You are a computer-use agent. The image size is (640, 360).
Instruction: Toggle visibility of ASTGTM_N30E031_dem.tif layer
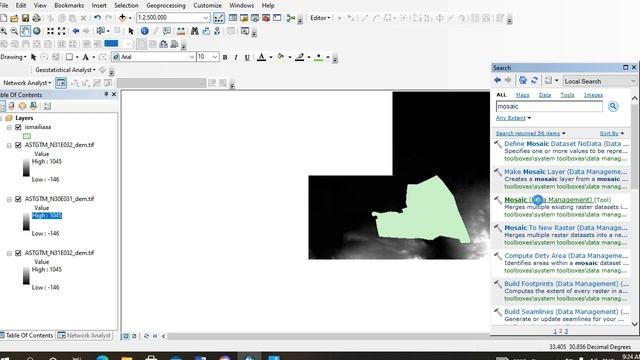click(x=18, y=199)
